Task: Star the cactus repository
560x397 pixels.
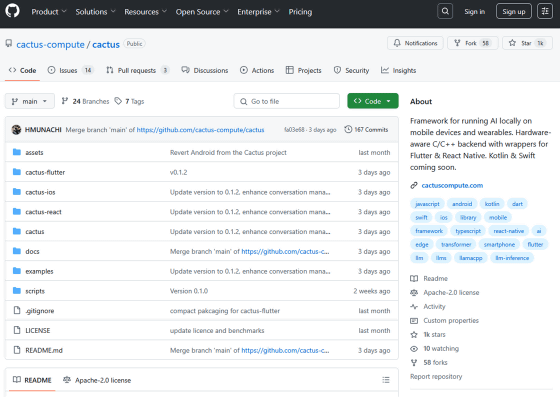Action: pyautogui.click(x=528, y=43)
